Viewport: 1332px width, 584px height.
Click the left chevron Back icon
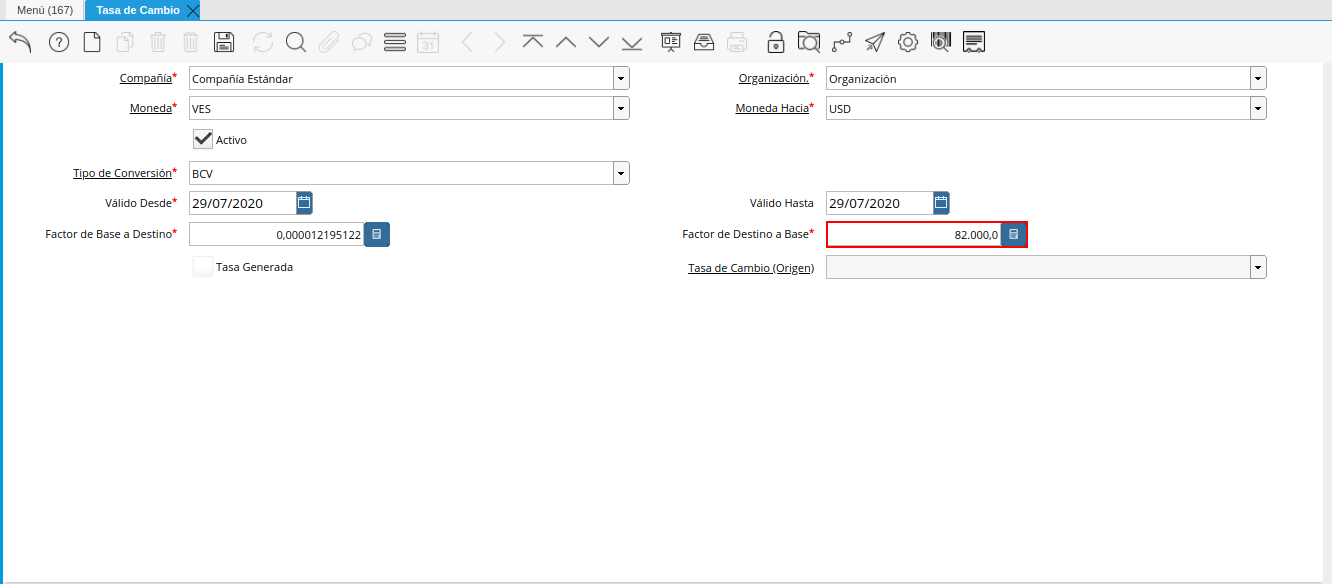tap(467, 42)
